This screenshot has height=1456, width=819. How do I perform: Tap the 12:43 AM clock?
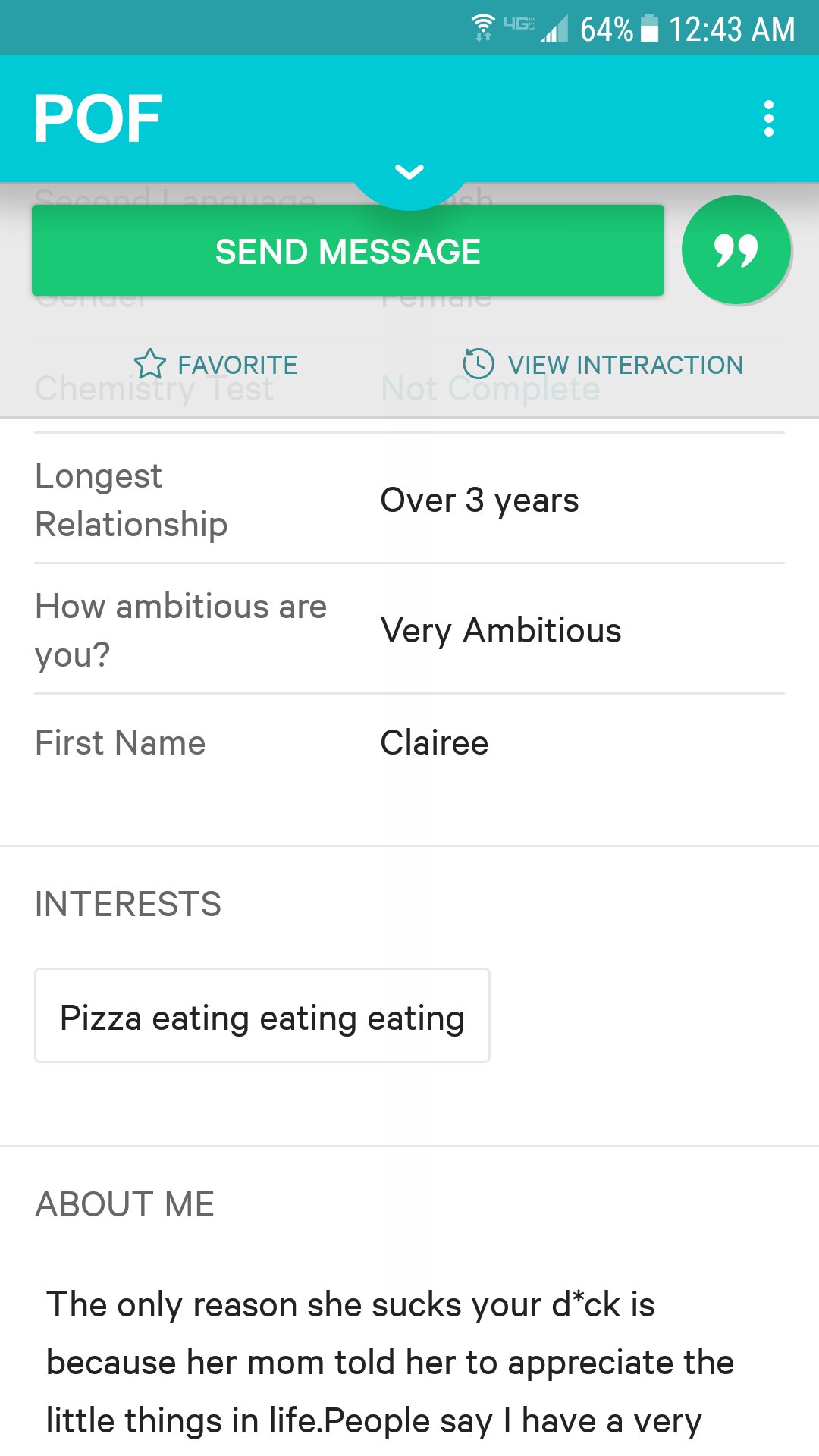click(731, 30)
